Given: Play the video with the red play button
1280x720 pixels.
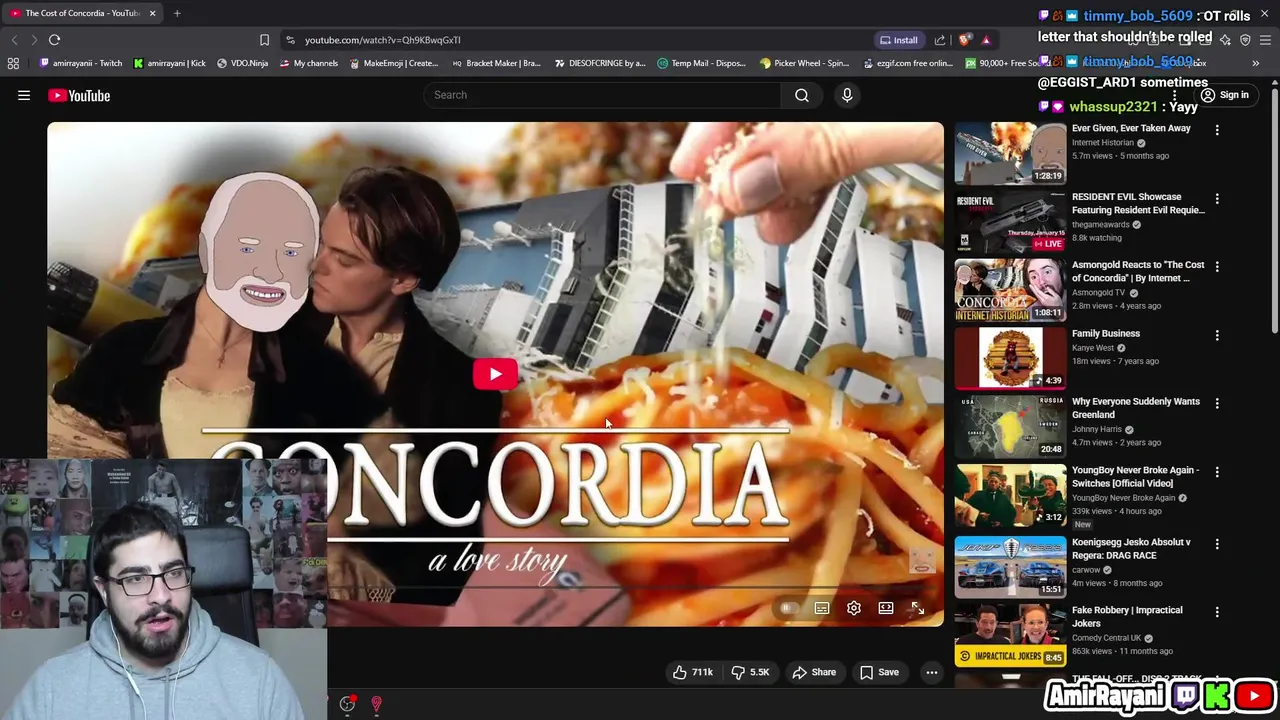Looking at the screenshot, I should point(495,374).
